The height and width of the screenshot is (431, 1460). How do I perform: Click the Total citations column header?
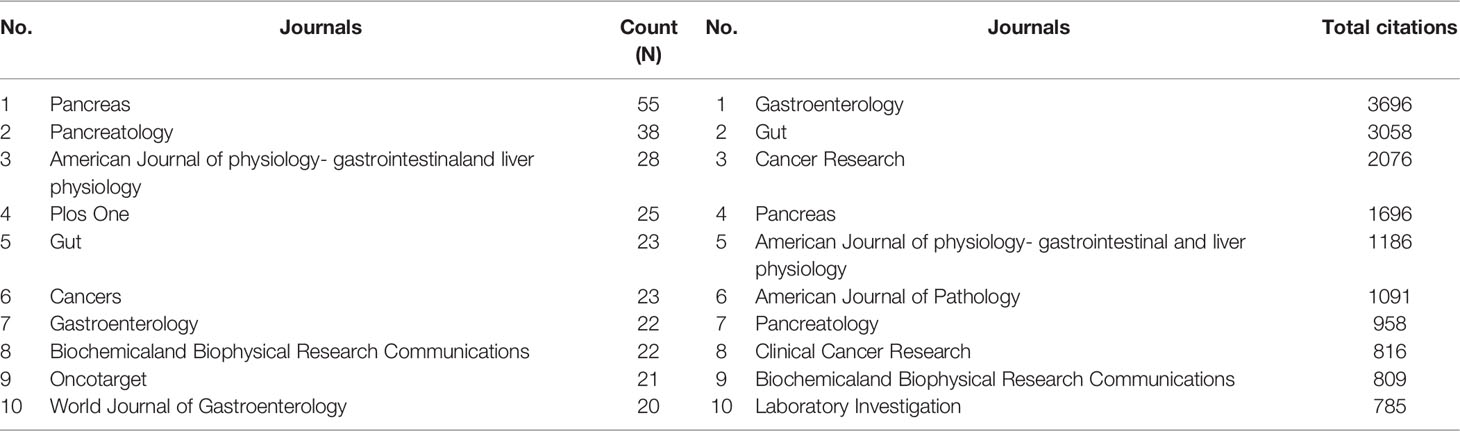1389,28
